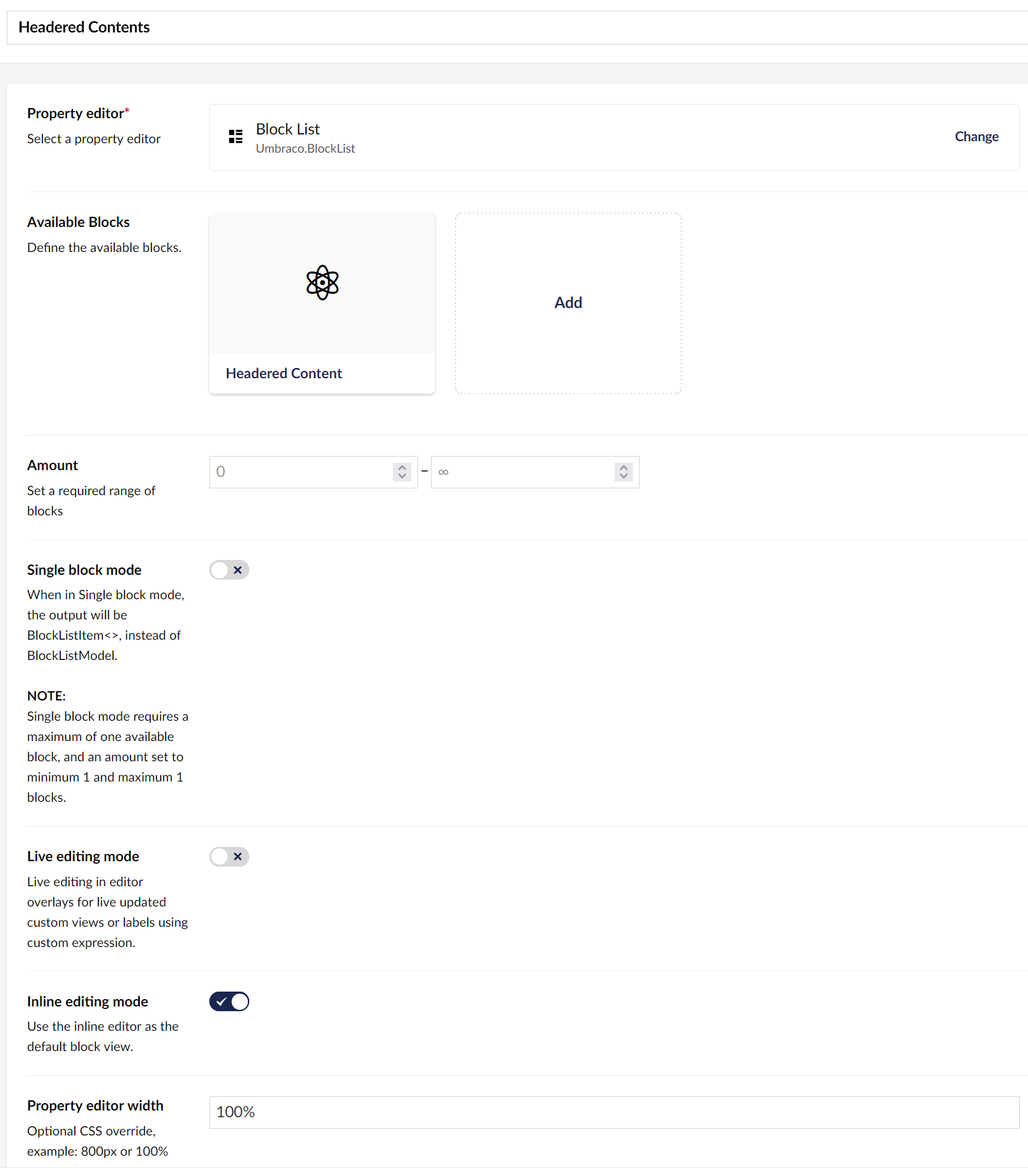Viewport: 1028px width, 1176px height.
Task: Disable Inline editing mode
Action: [229, 1001]
